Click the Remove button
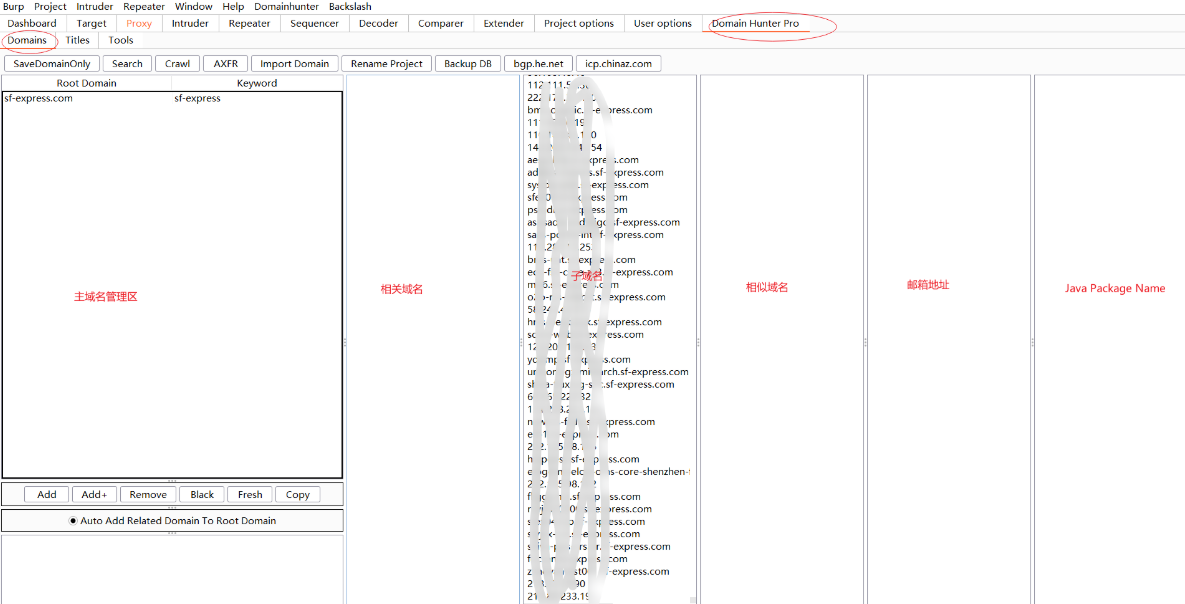Screen dimensions: 1185x604 148,494
